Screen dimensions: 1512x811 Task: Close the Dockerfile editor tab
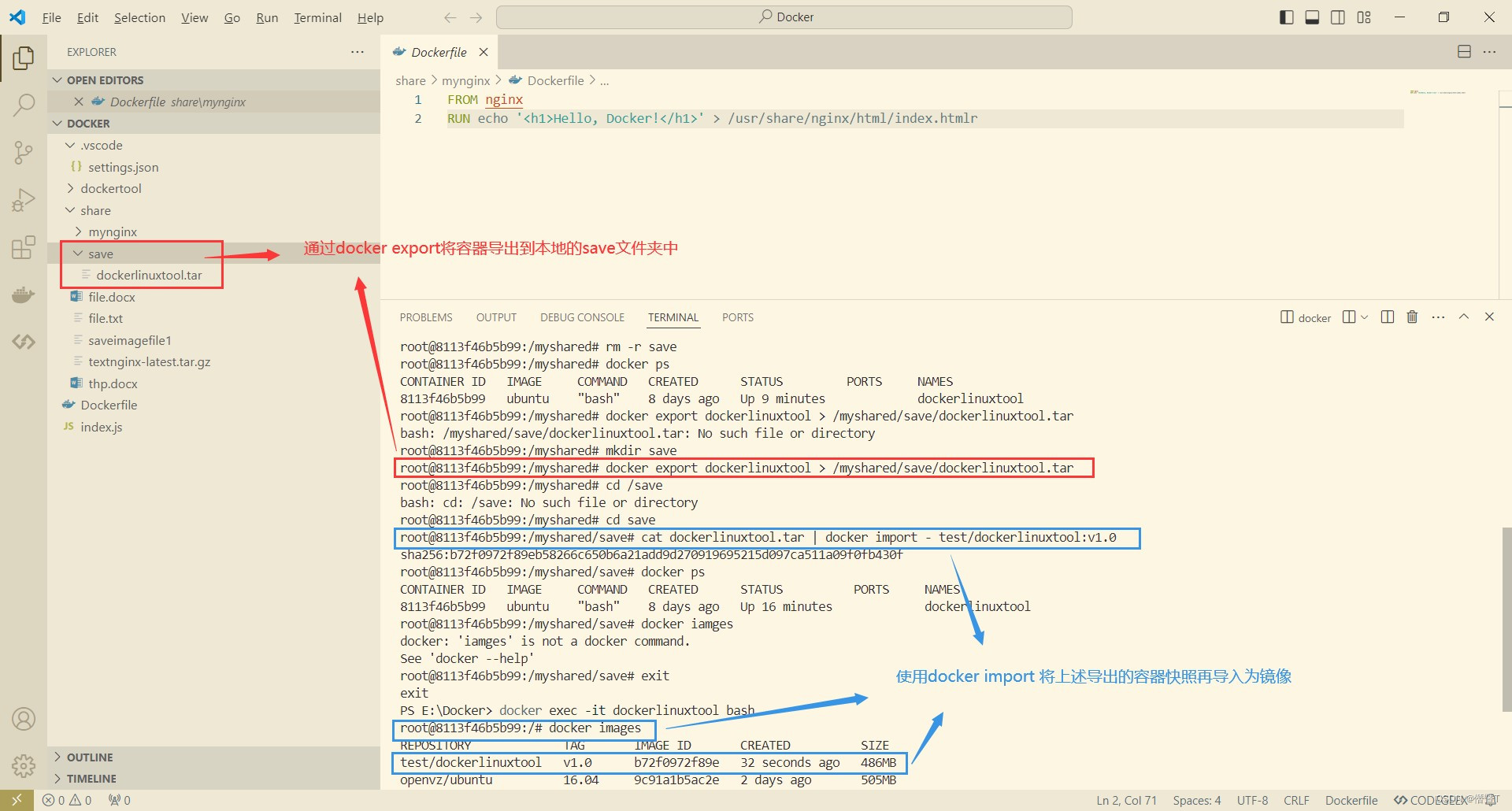(x=484, y=52)
